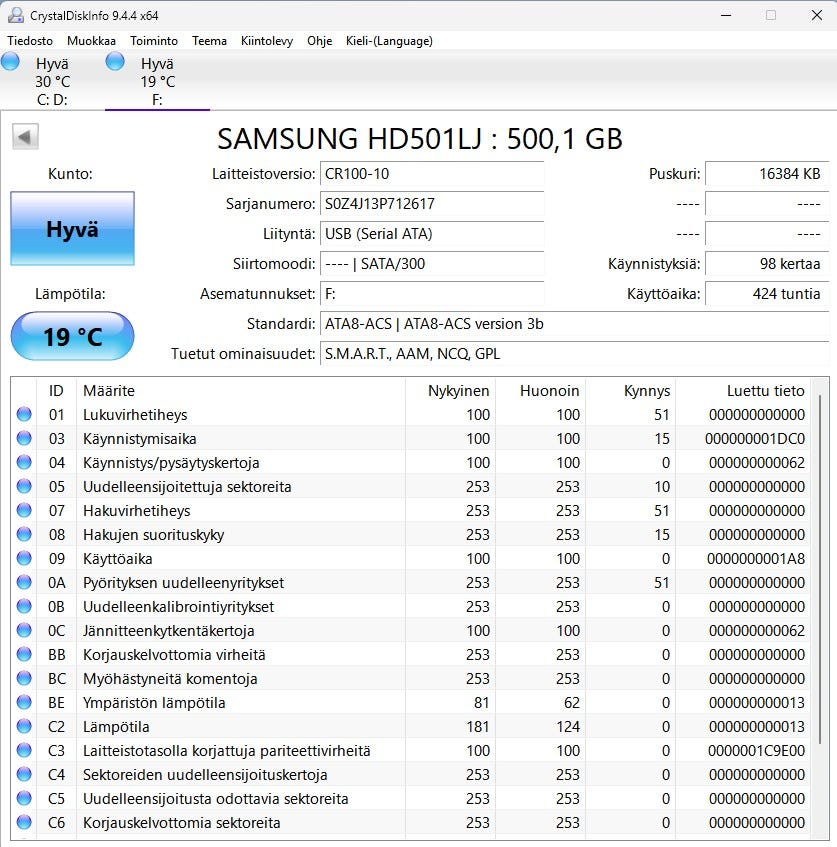Image resolution: width=837 pixels, height=847 pixels.
Task: Click the 19 °C temperature button
Action: pyautogui.click(x=72, y=337)
